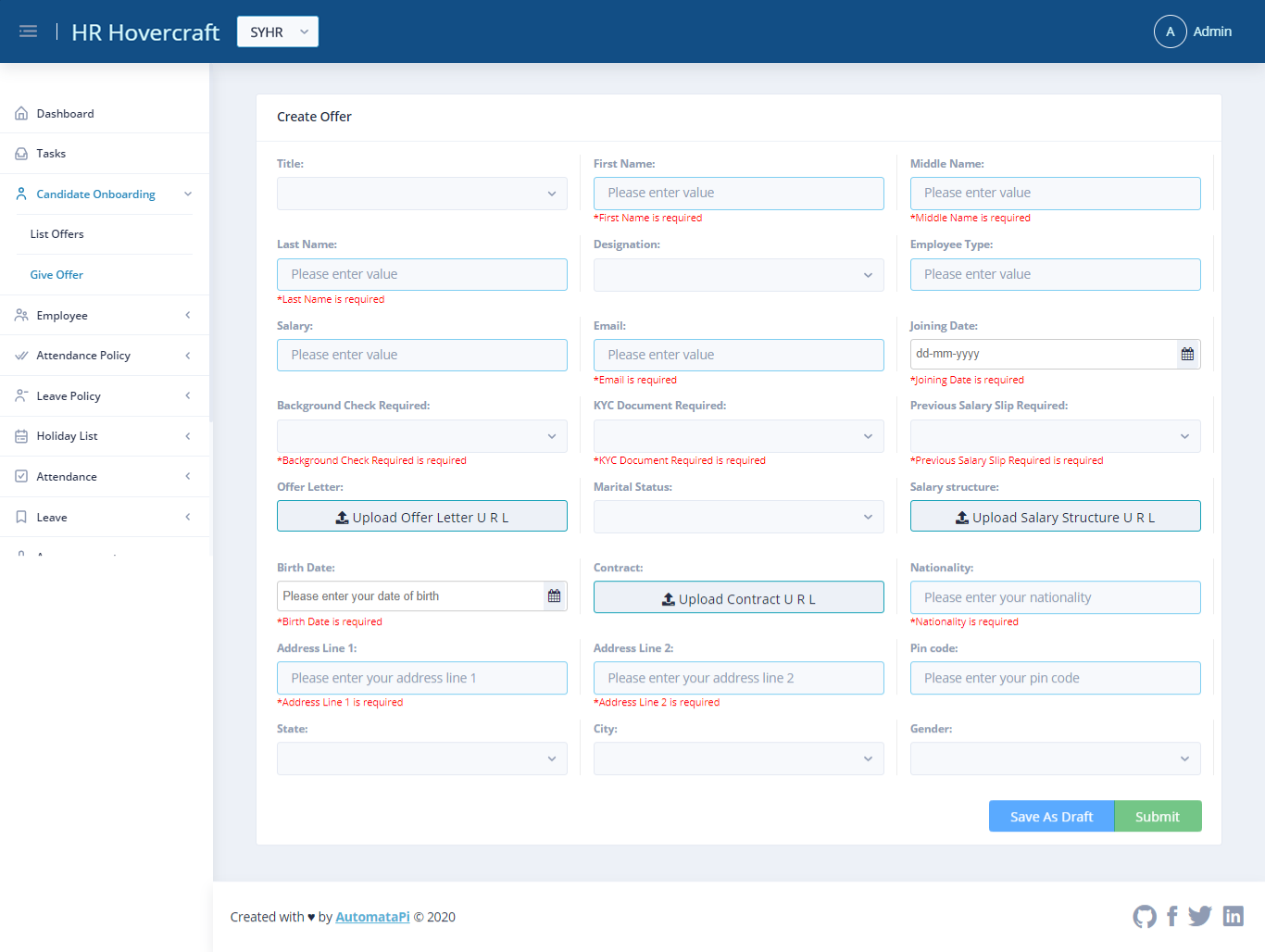Open the GitHub footer icon

(x=1145, y=917)
